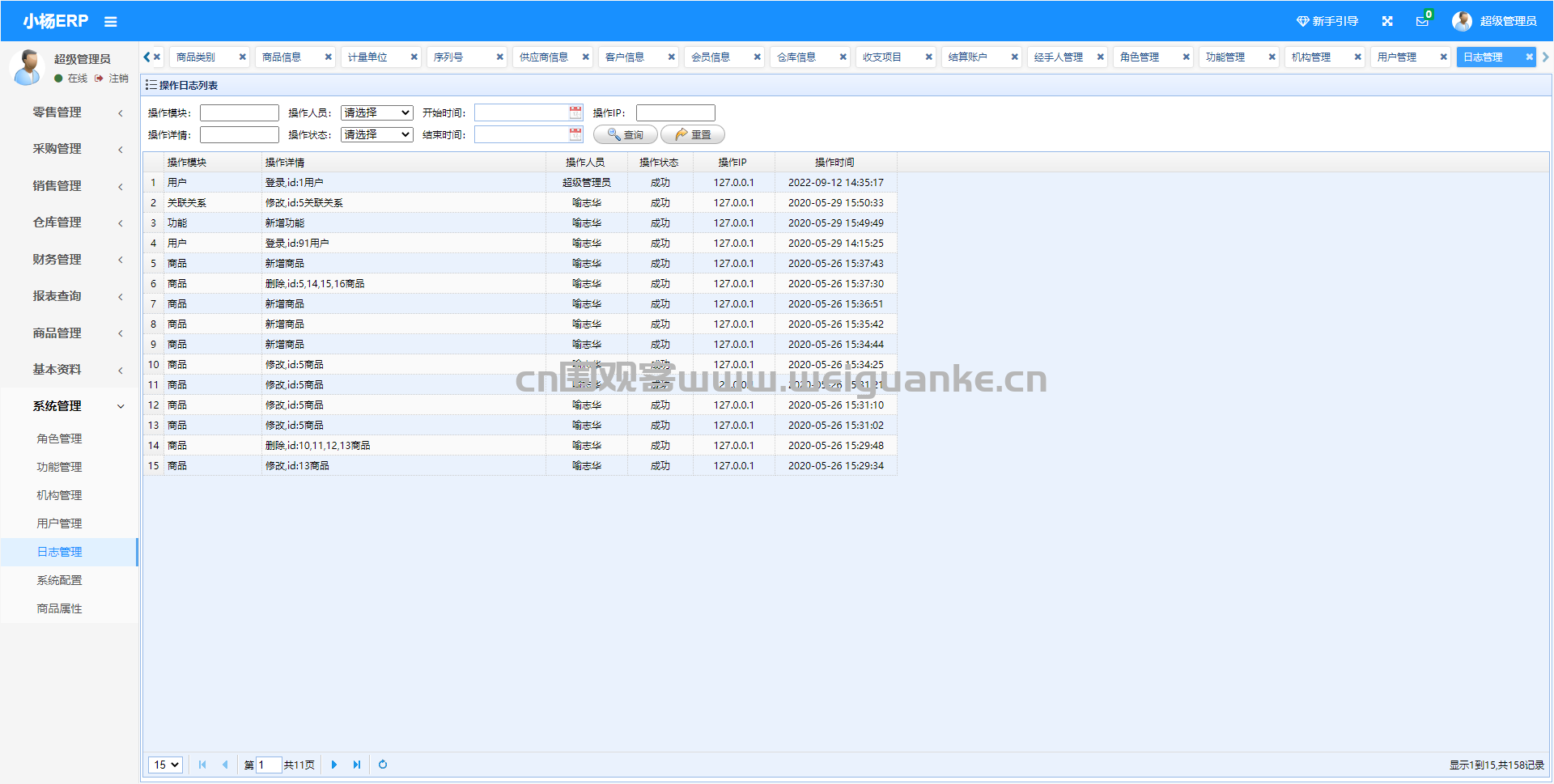Expand the 财务管理 sidebar menu
This screenshot has height=784, width=1554.
[70, 260]
